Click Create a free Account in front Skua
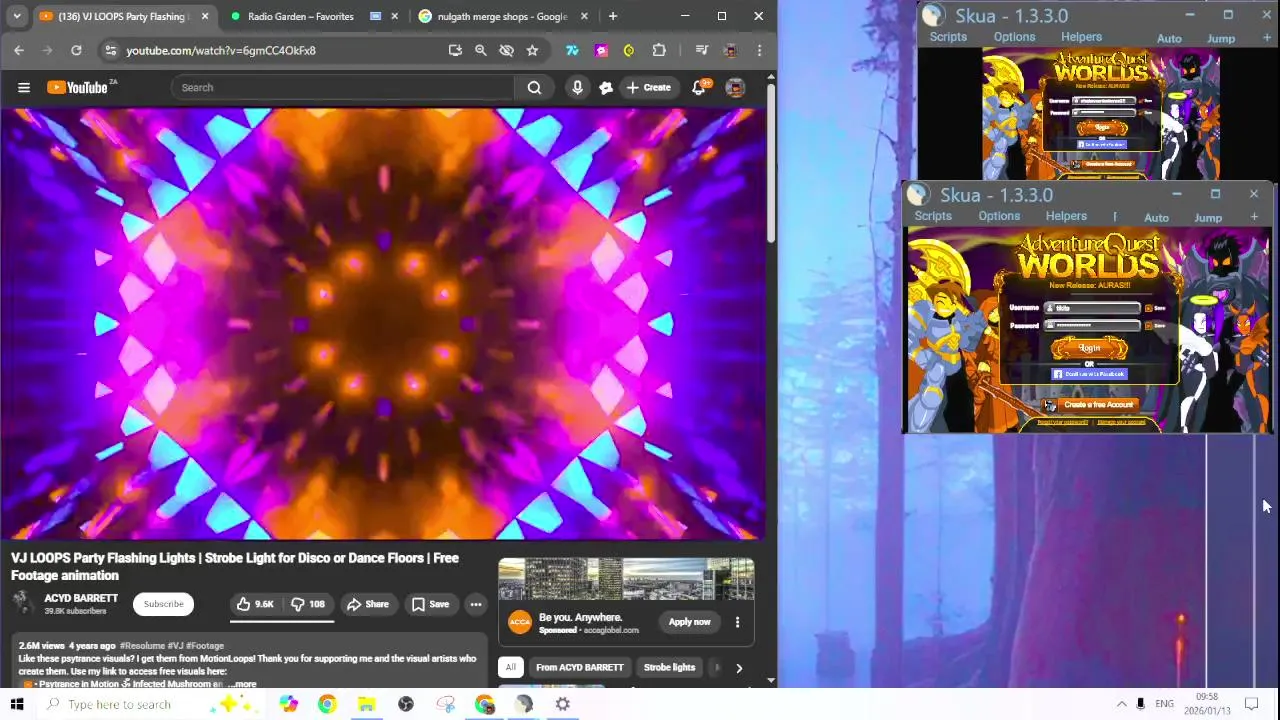Image resolution: width=1280 pixels, height=720 pixels. pos(1089,405)
